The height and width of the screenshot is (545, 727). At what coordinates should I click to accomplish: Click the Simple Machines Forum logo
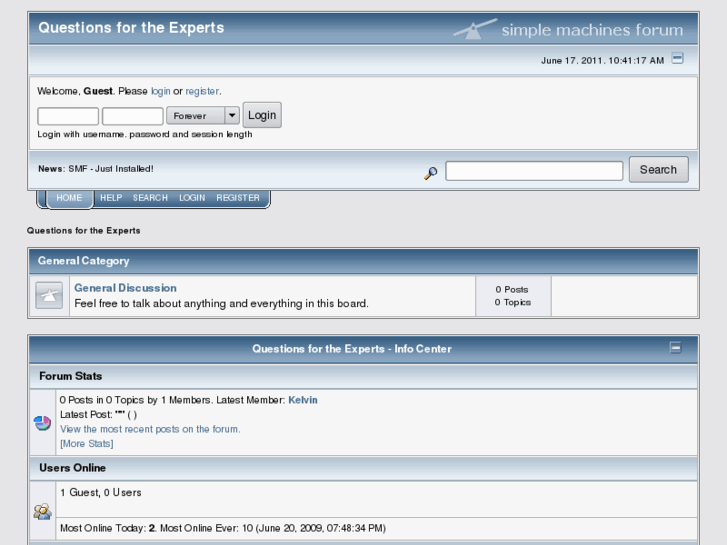(568, 29)
